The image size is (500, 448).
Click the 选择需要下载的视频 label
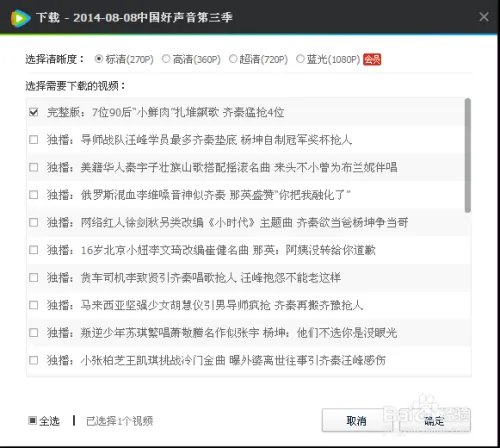(75, 86)
